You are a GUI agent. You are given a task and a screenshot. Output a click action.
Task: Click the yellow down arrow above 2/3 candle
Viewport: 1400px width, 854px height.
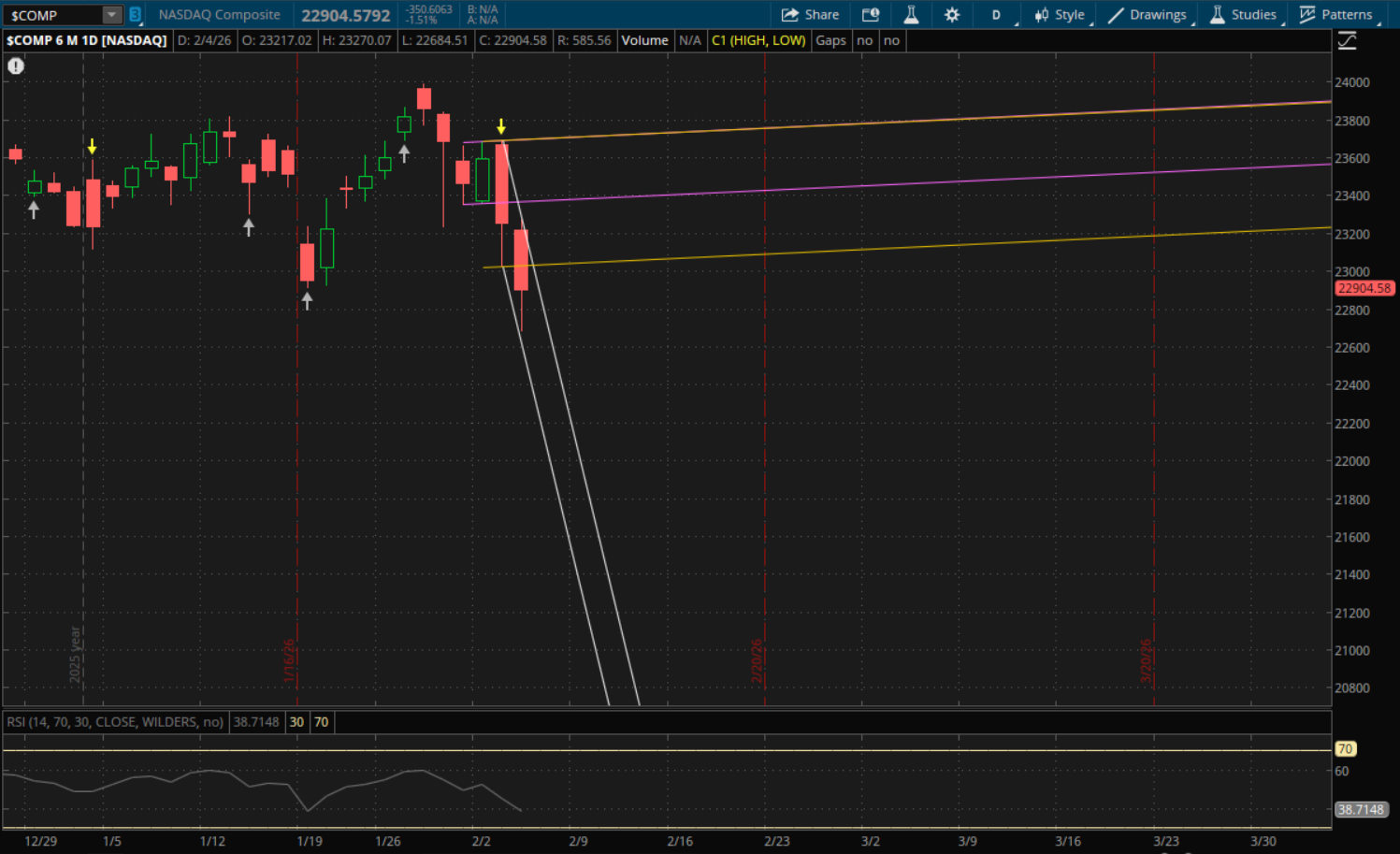click(501, 126)
